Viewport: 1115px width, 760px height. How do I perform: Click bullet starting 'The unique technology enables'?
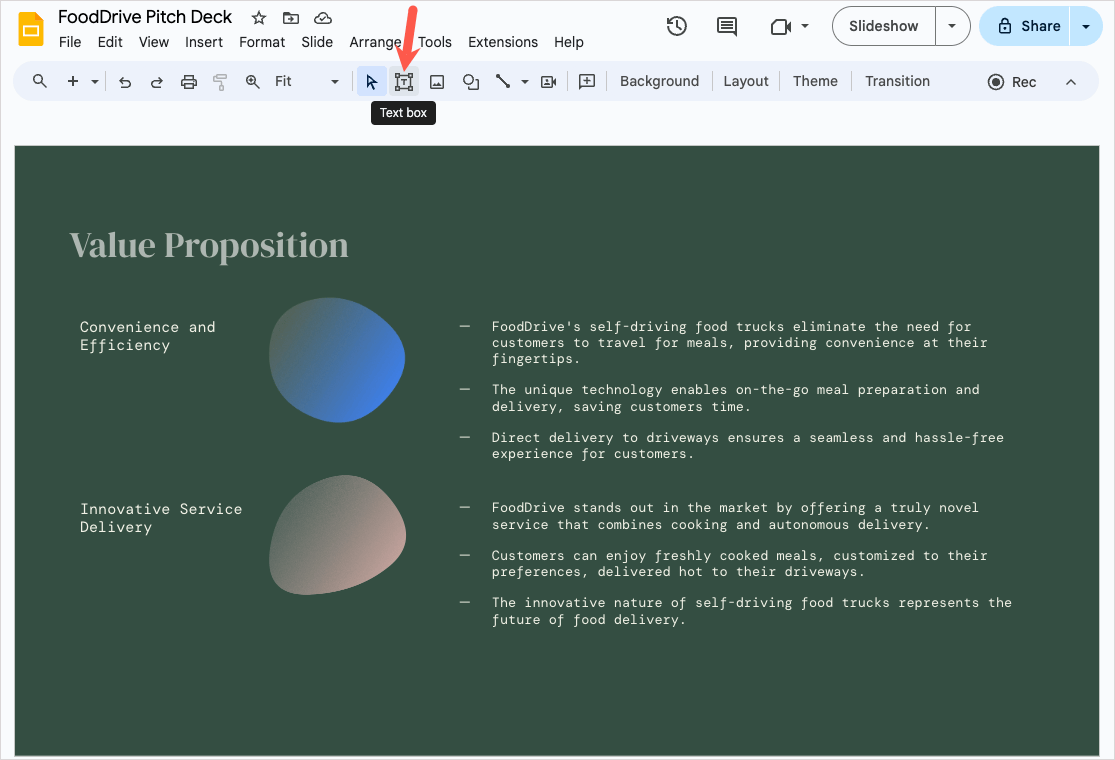736,398
